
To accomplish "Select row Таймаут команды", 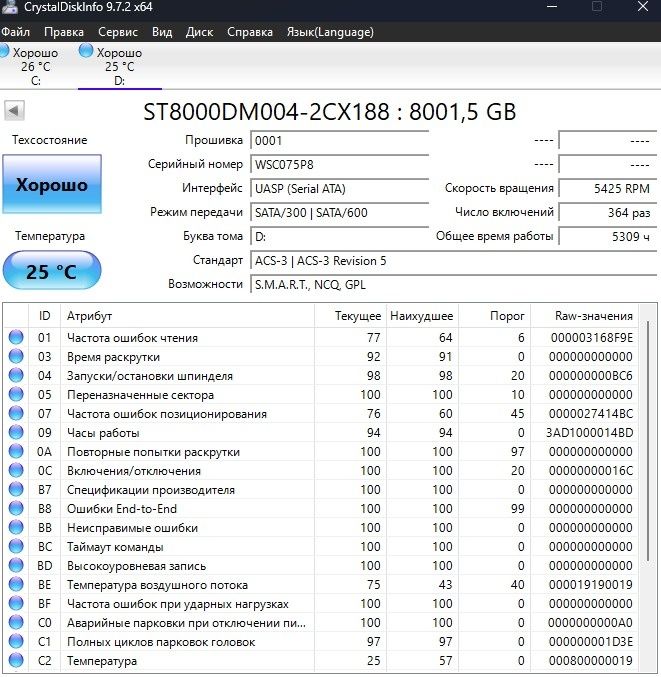I will coord(321,547).
